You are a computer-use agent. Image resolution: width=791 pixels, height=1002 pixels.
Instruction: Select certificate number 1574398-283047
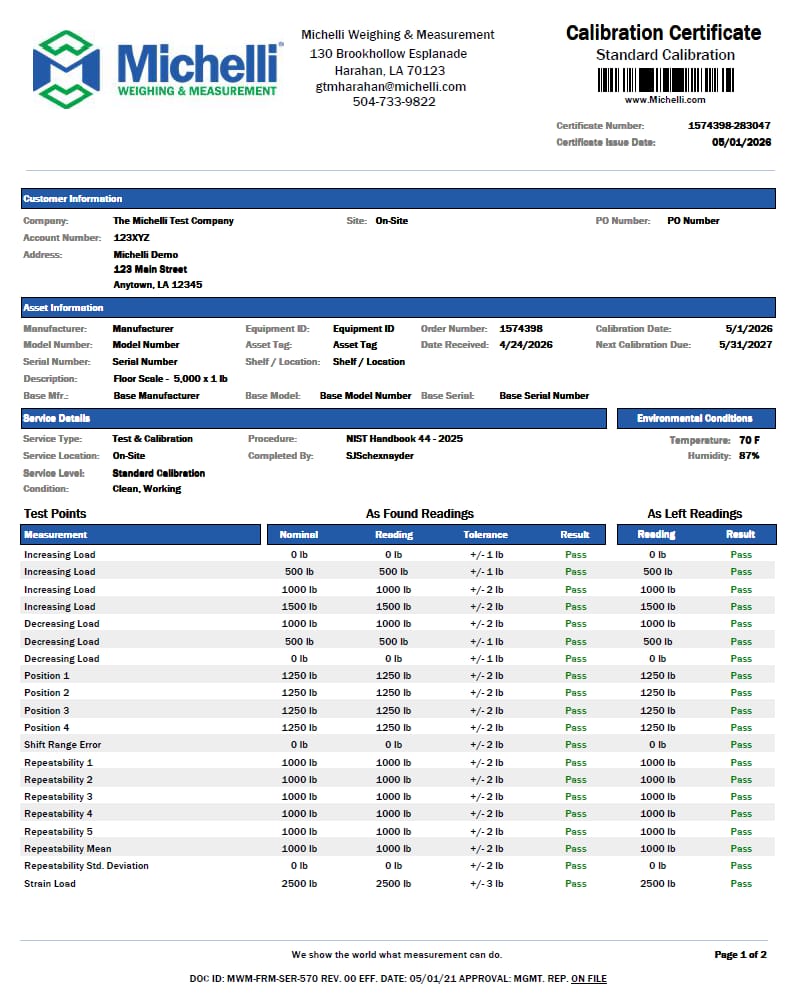[729, 125]
